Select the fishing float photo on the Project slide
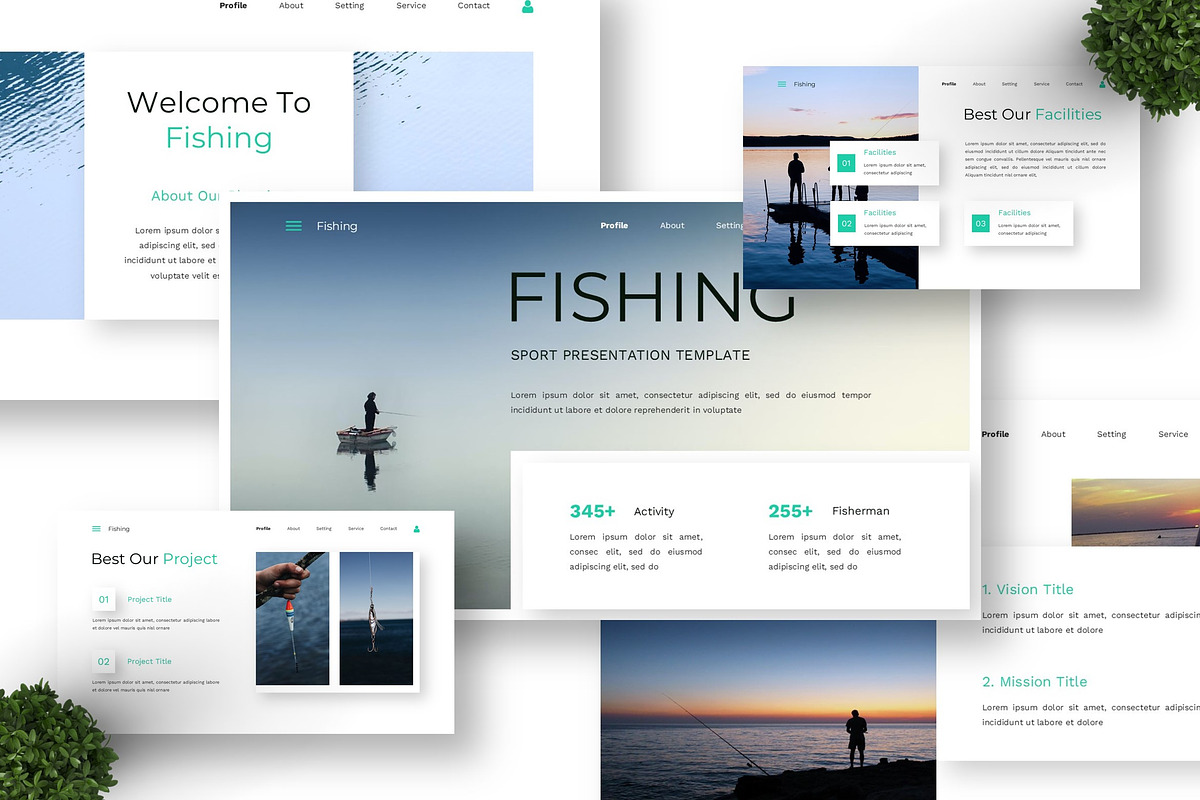 pyautogui.click(x=292, y=618)
